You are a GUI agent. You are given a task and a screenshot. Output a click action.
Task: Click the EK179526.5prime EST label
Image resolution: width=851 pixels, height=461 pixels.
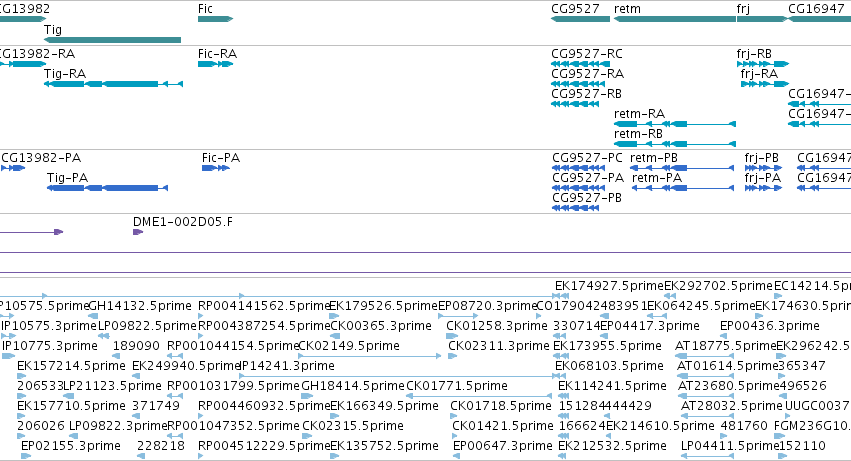point(384,306)
